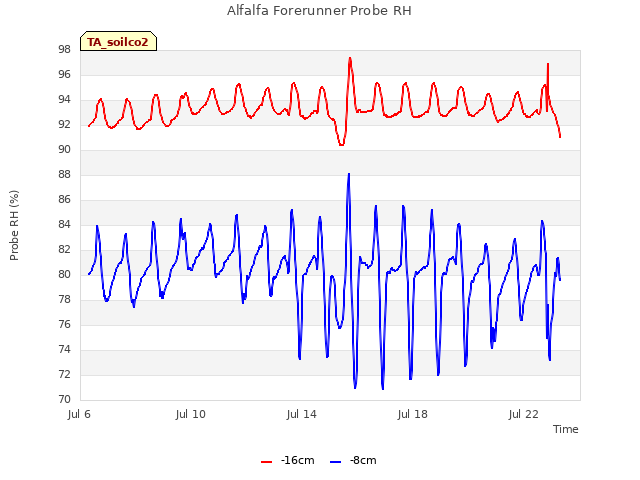Click the Probe RH (%) y-axis label
Screen dimensions: 640x480
pos(14,225)
